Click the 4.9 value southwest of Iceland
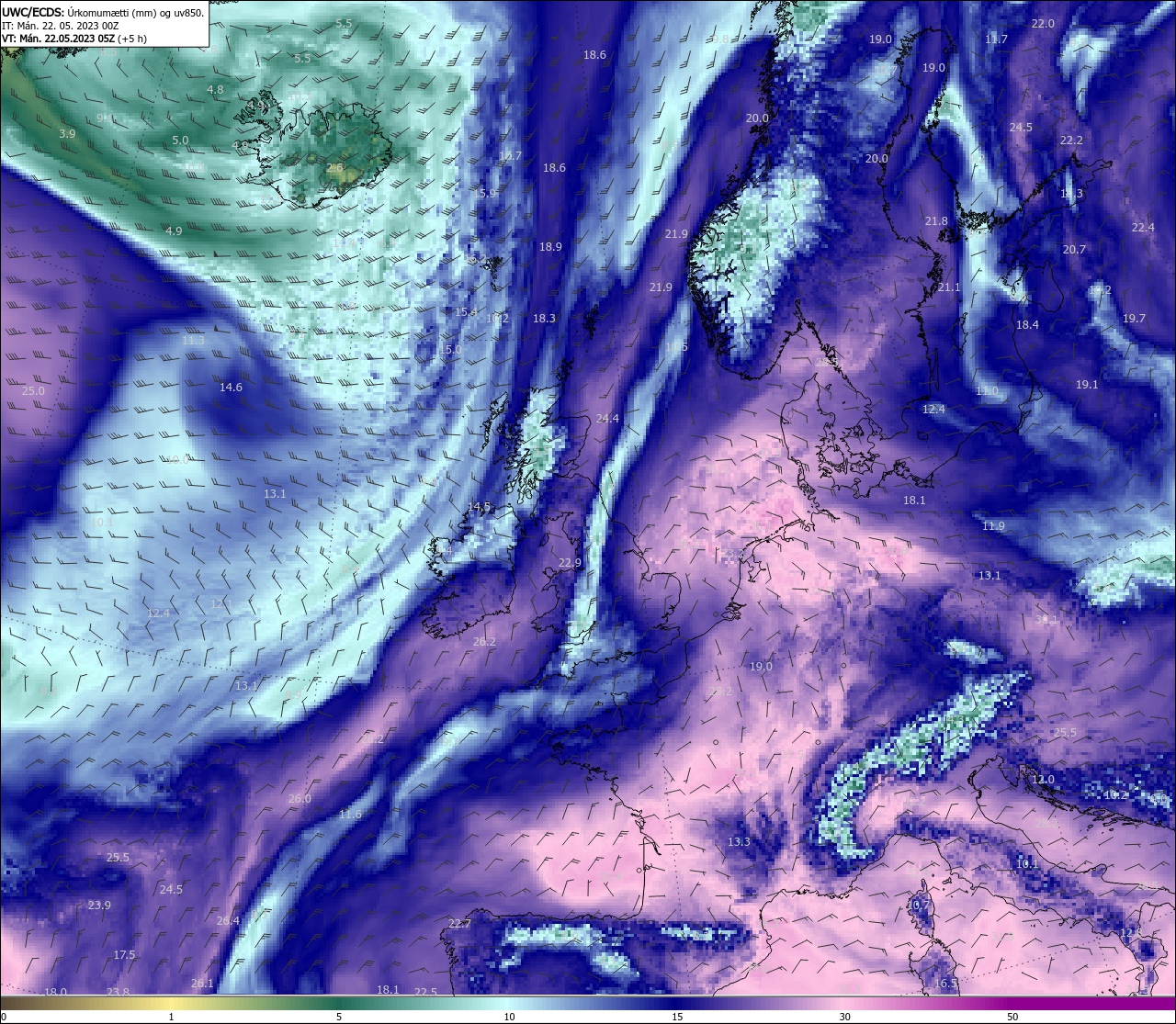The width and height of the screenshot is (1176, 1024). tap(174, 231)
